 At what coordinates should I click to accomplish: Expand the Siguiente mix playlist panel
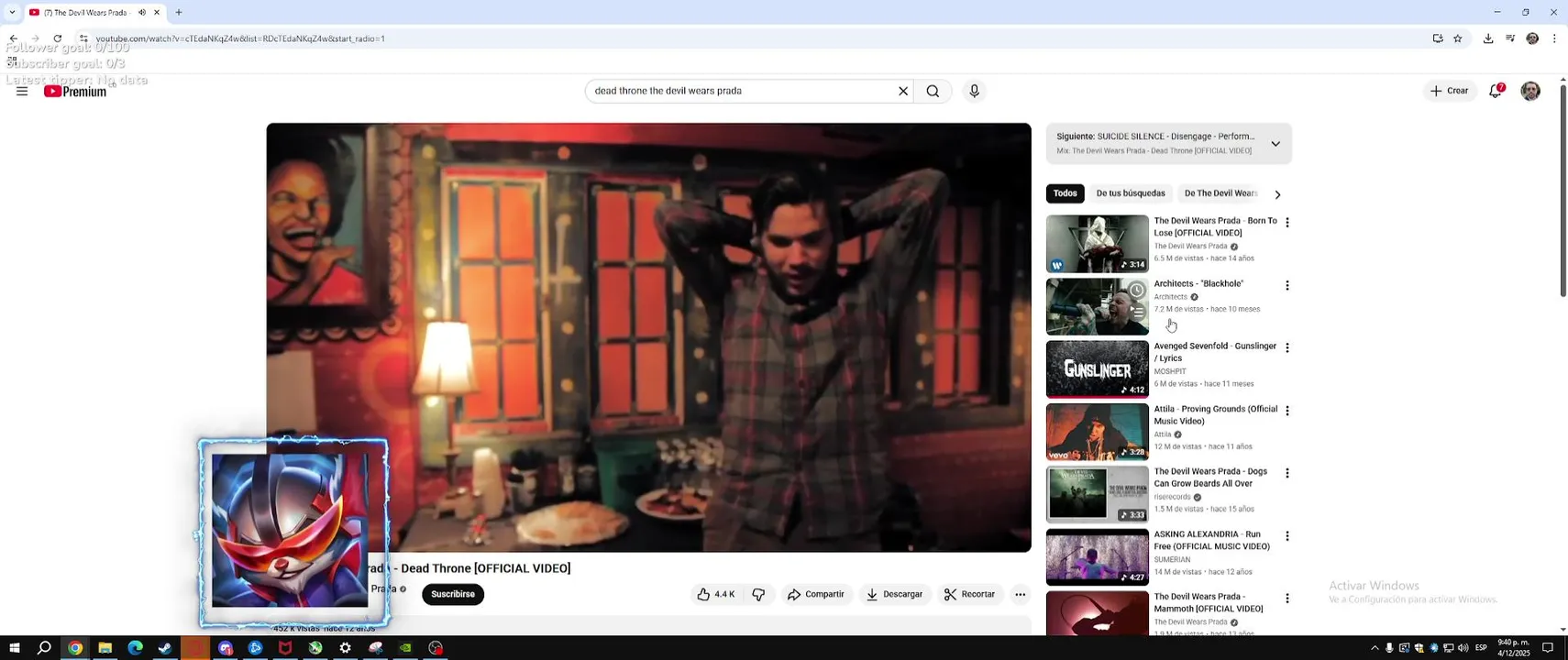tap(1275, 144)
